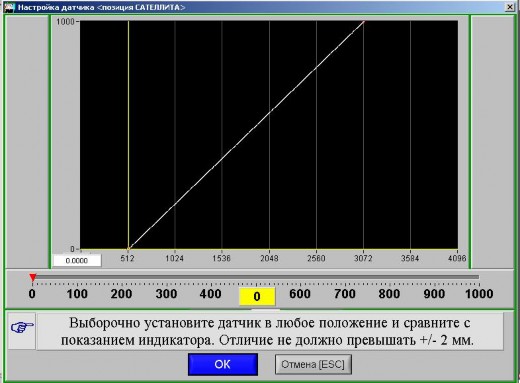Select the 0.0000 value field below the graph
The image size is (520, 383).
coord(77,261)
